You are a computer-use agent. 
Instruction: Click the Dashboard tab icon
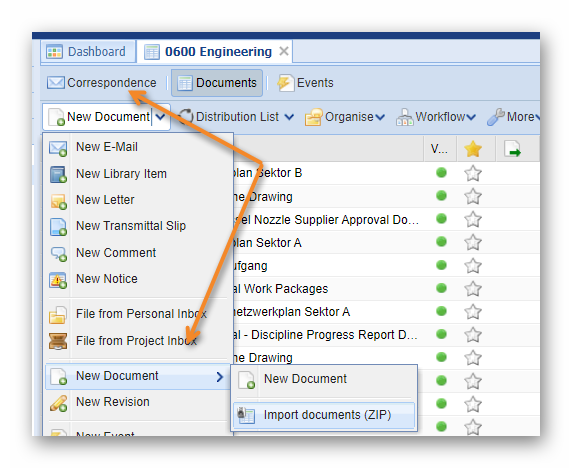point(54,51)
